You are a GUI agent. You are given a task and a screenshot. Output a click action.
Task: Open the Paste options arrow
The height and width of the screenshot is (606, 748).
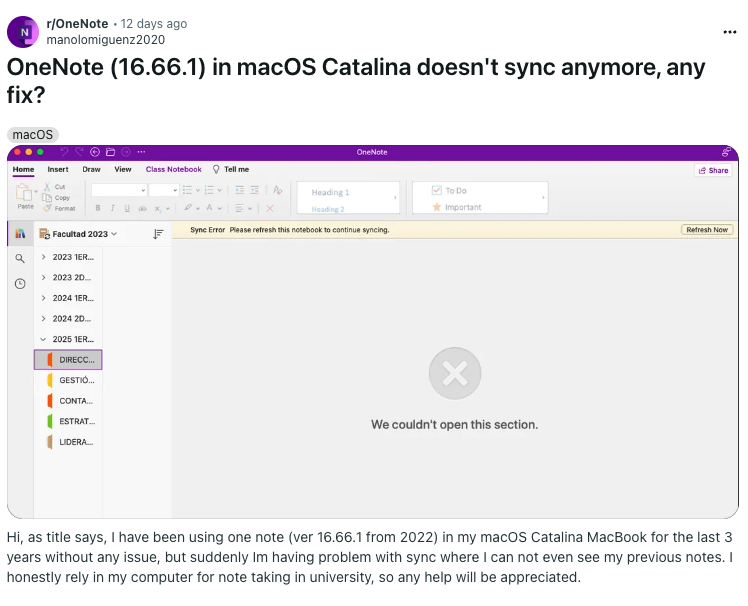pos(36,192)
